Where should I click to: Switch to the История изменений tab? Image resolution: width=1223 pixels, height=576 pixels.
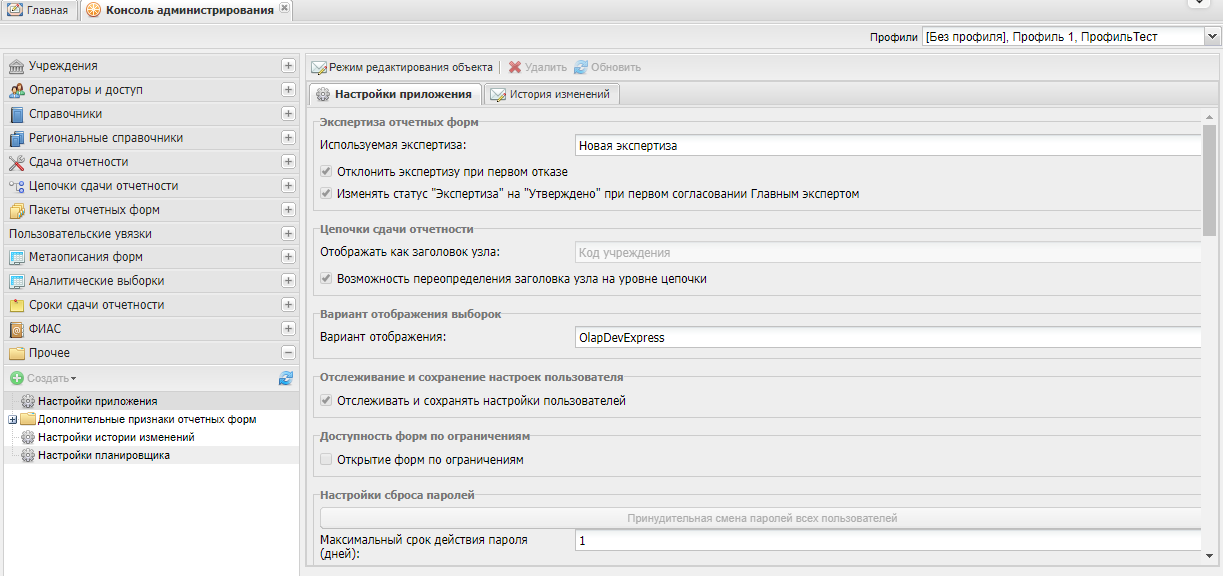click(x=551, y=94)
